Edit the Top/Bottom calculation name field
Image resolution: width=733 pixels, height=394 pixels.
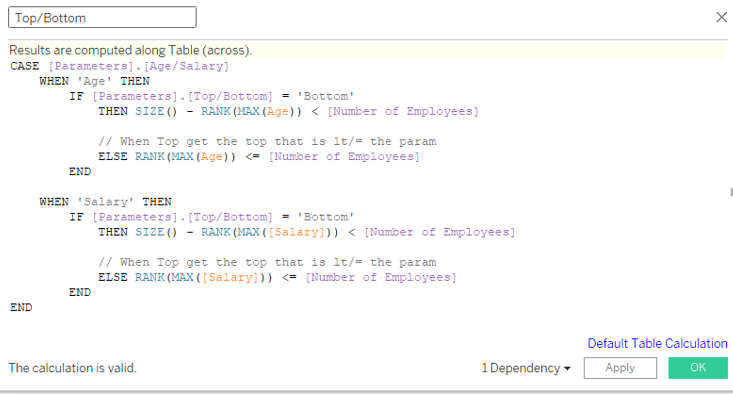click(102, 17)
